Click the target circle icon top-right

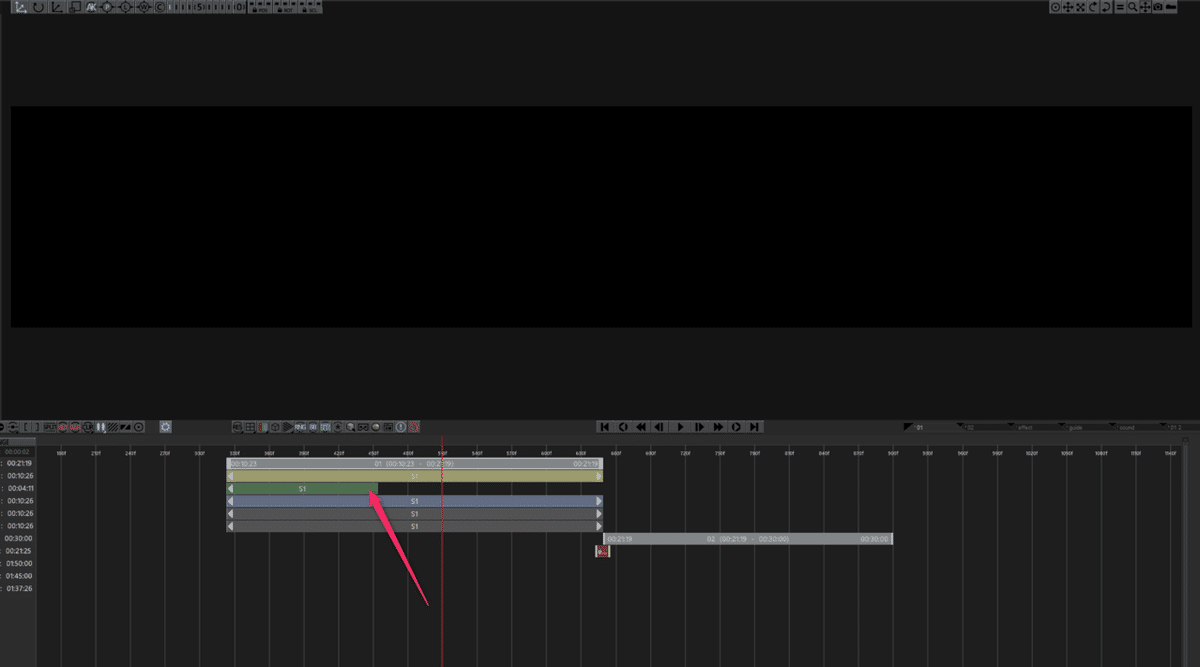point(1055,7)
